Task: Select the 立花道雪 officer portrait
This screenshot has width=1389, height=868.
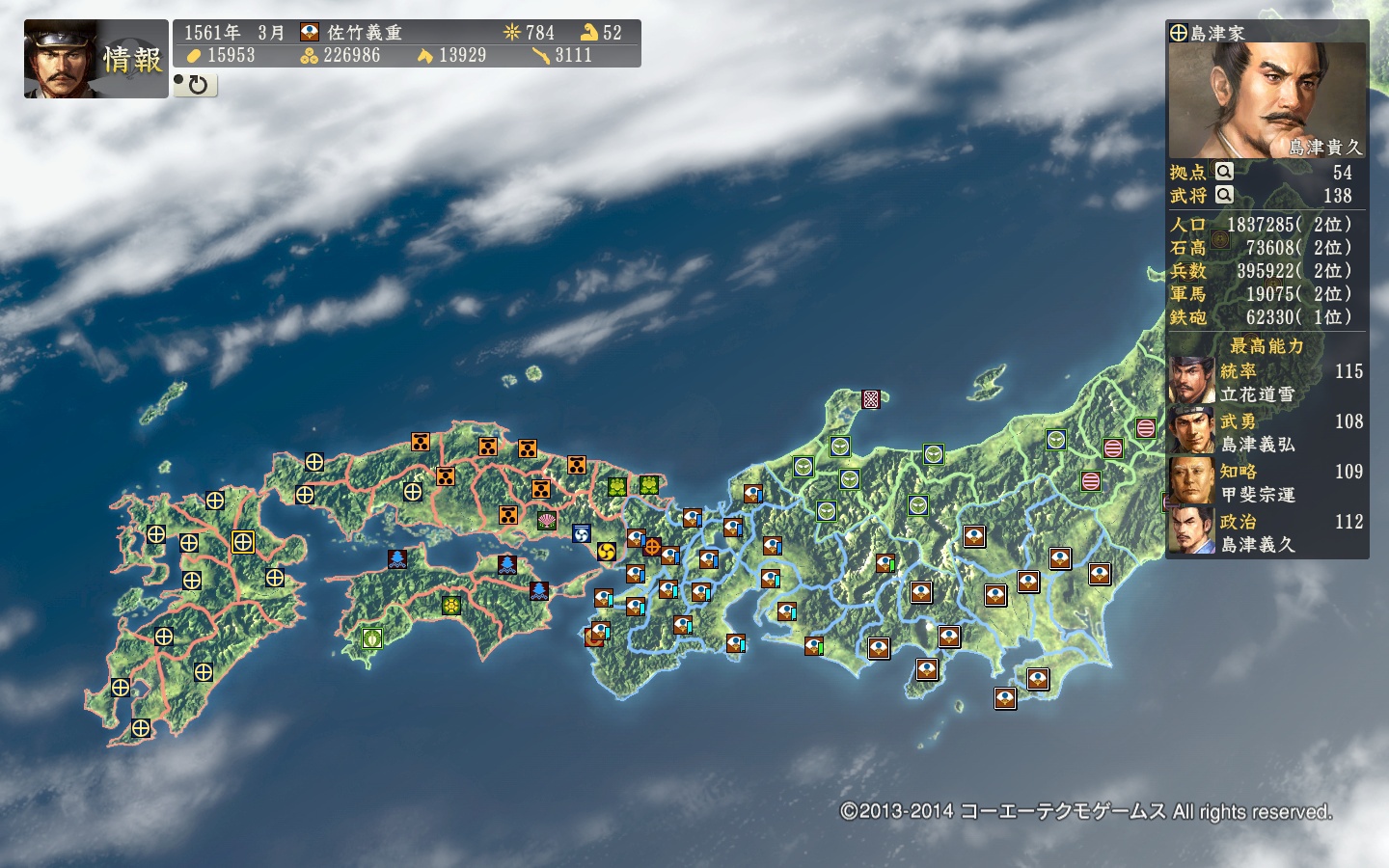Action: tap(1192, 381)
